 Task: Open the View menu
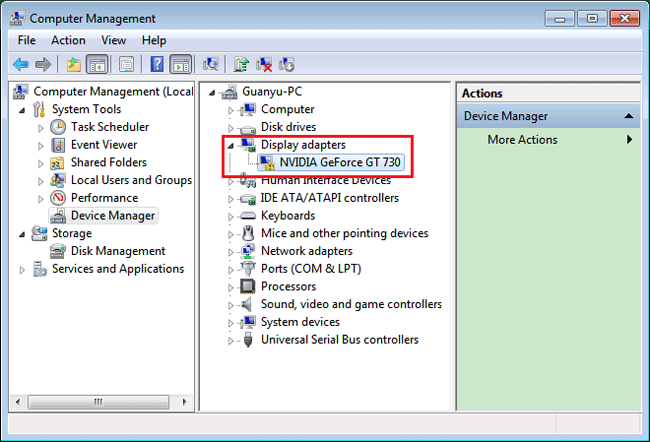pyautogui.click(x=113, y=40)
